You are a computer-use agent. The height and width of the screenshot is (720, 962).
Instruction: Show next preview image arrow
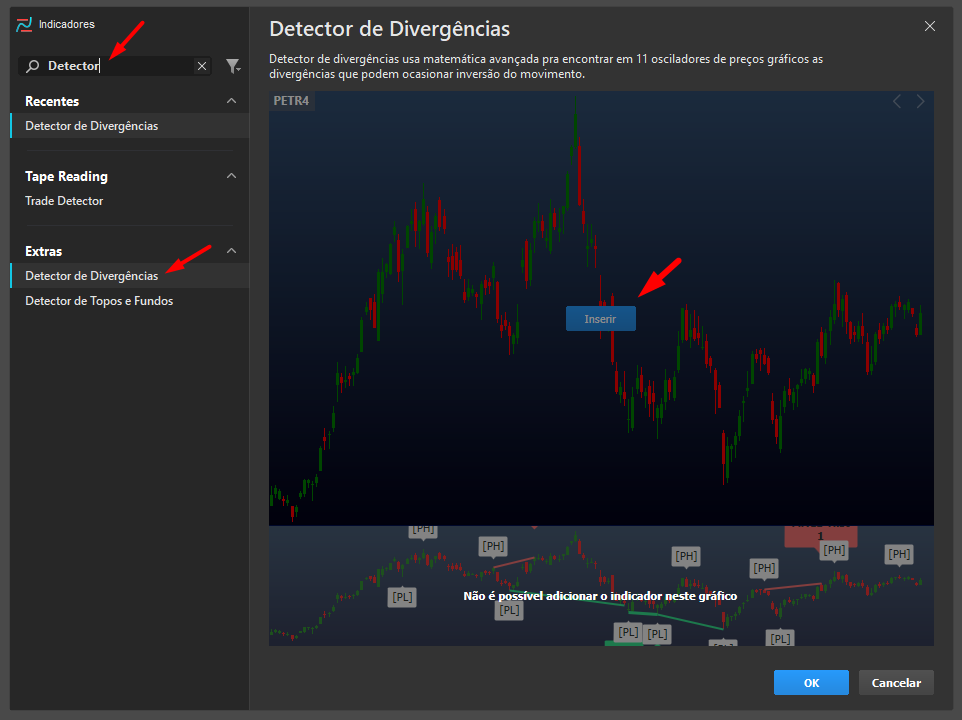[920, 102]
